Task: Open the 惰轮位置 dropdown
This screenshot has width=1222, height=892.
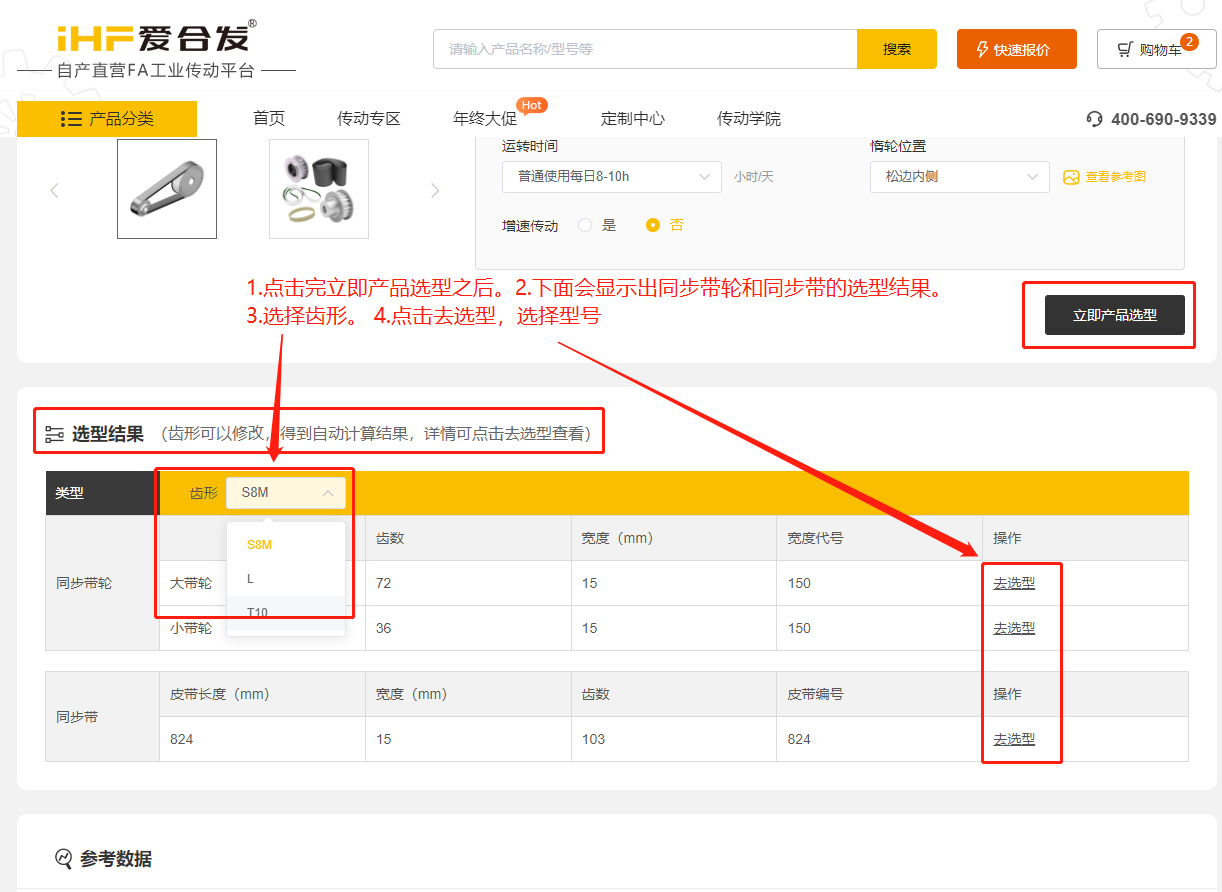Action: point(958,177)
